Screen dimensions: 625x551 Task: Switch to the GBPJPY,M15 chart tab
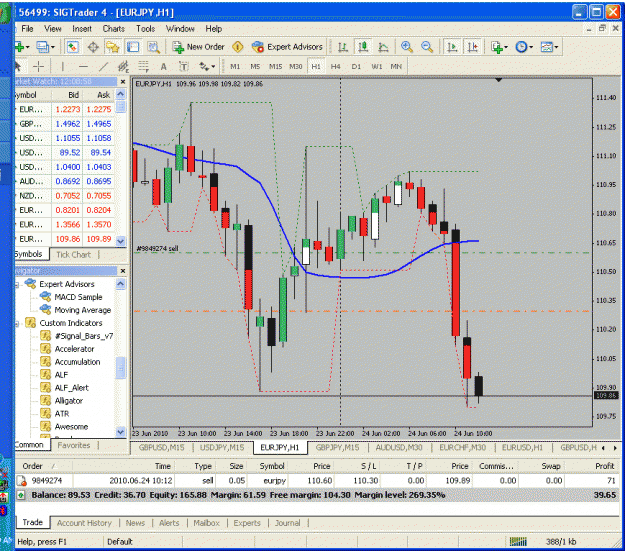[338, 448]
